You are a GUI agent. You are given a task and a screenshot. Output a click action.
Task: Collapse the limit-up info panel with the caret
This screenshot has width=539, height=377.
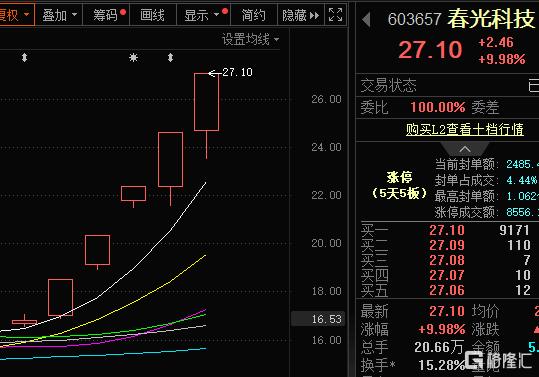point(465,149)
